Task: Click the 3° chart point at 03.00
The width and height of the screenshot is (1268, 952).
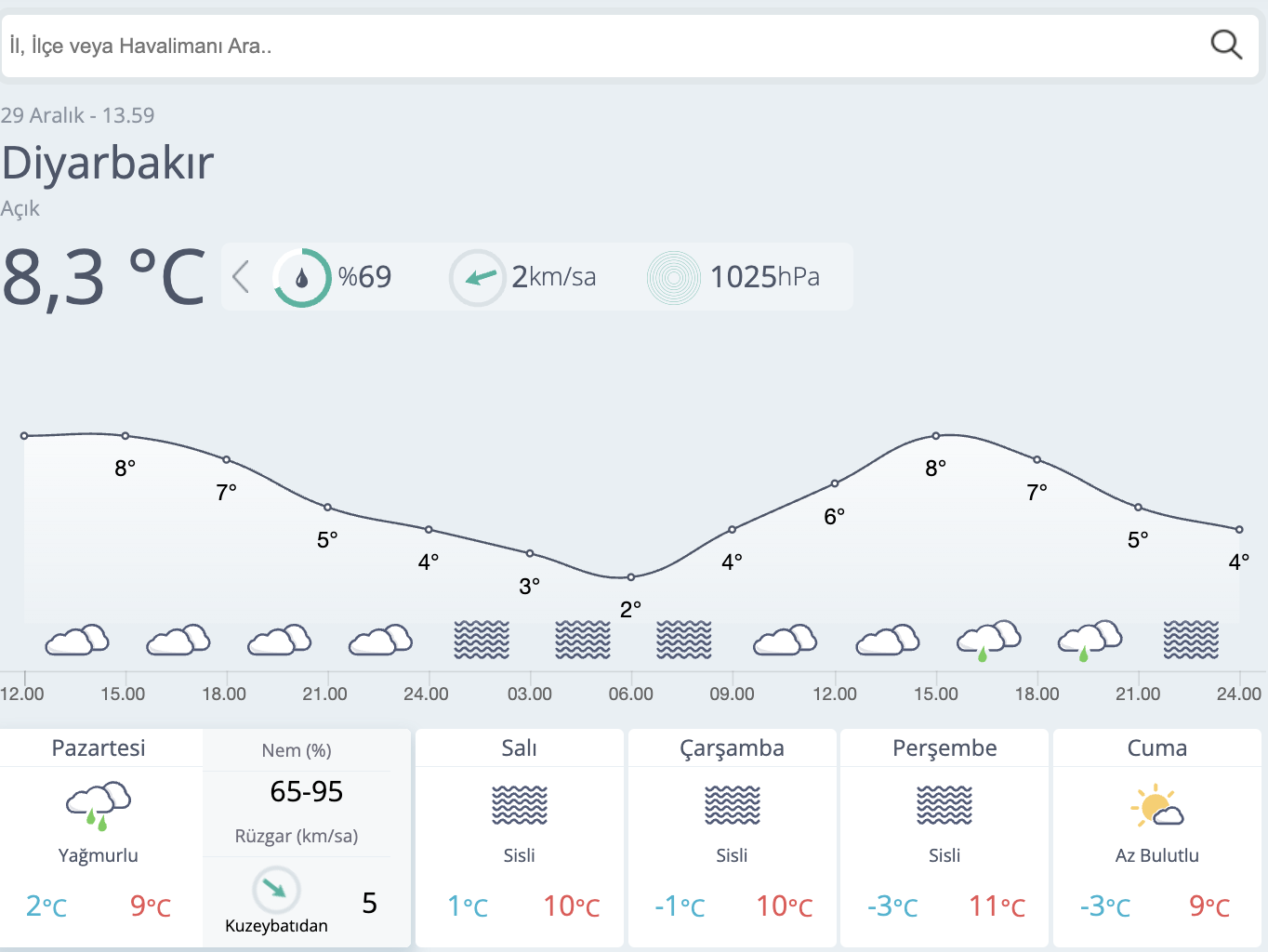Action: tap(530, 553)
